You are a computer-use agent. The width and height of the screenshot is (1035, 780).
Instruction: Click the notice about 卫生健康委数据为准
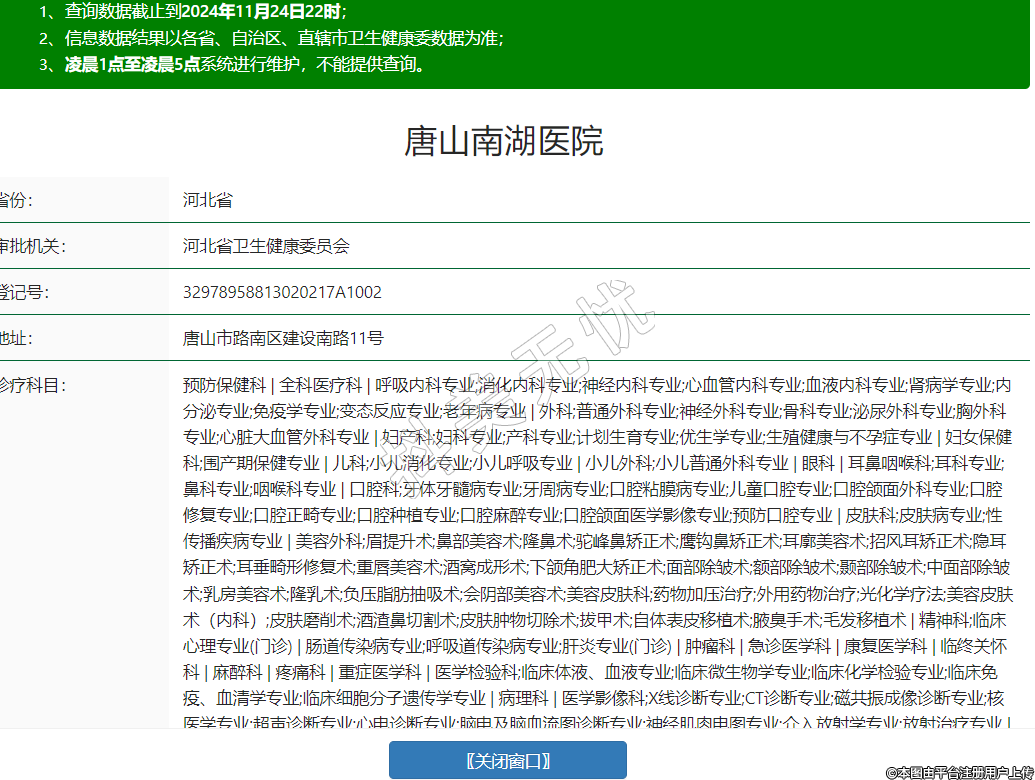click(283, 38)
